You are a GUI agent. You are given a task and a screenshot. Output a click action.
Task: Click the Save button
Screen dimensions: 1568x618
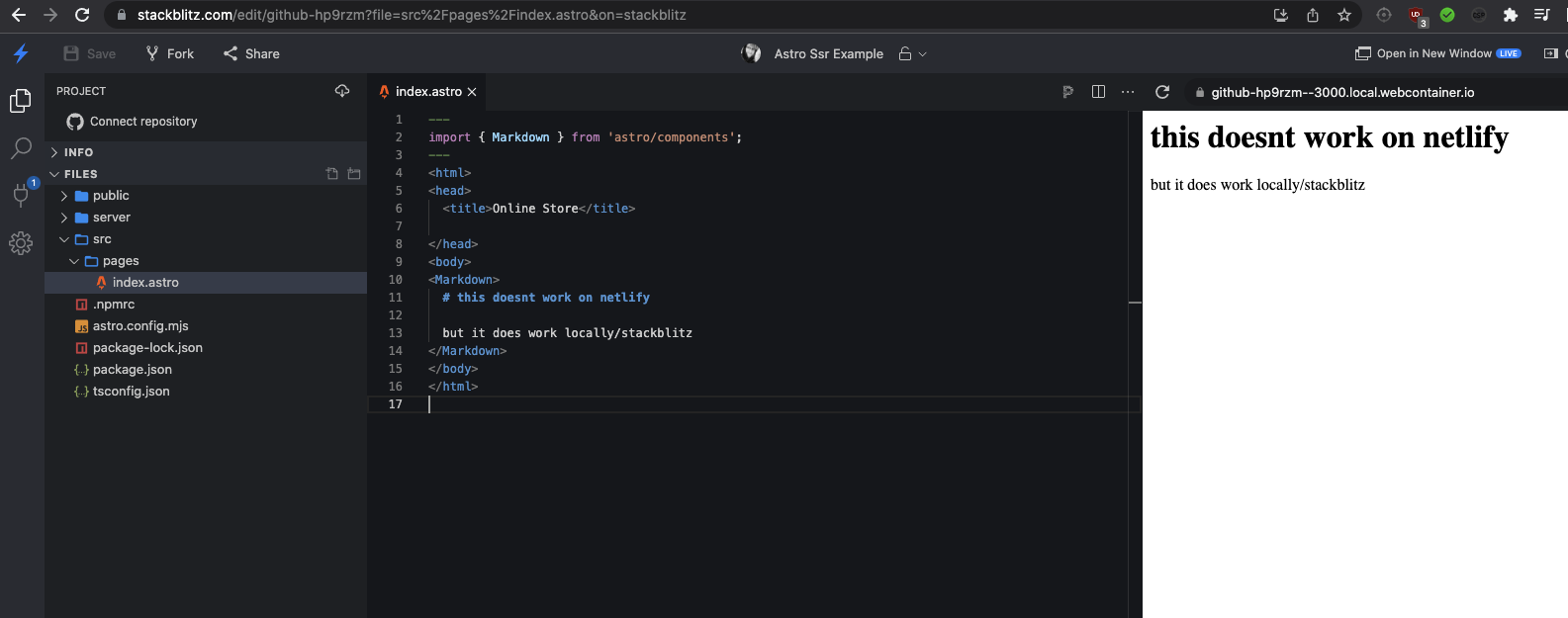[90, 53]
